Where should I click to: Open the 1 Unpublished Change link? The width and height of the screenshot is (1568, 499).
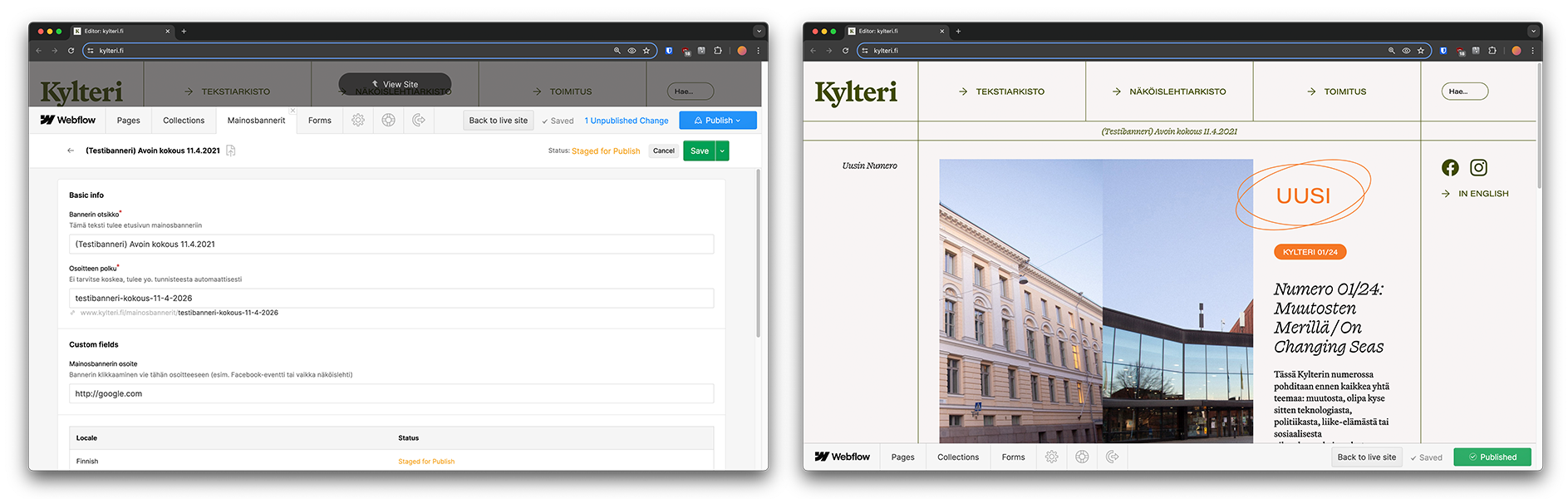pos(627,121)
